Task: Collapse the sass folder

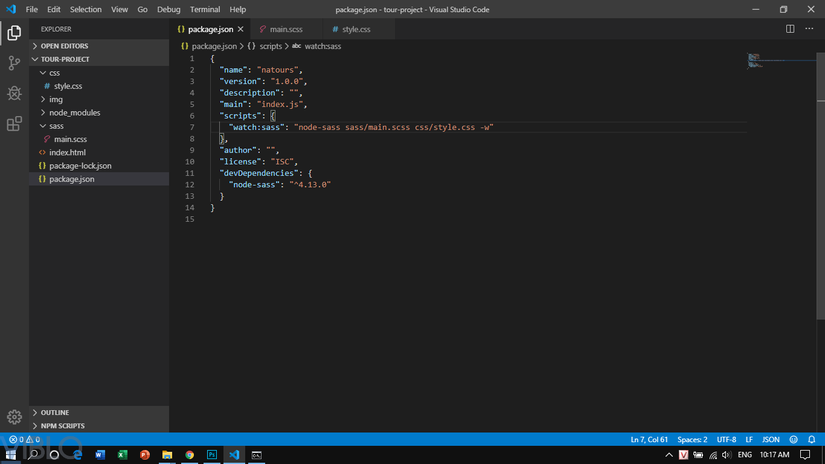Action: [x=57, y=126]
